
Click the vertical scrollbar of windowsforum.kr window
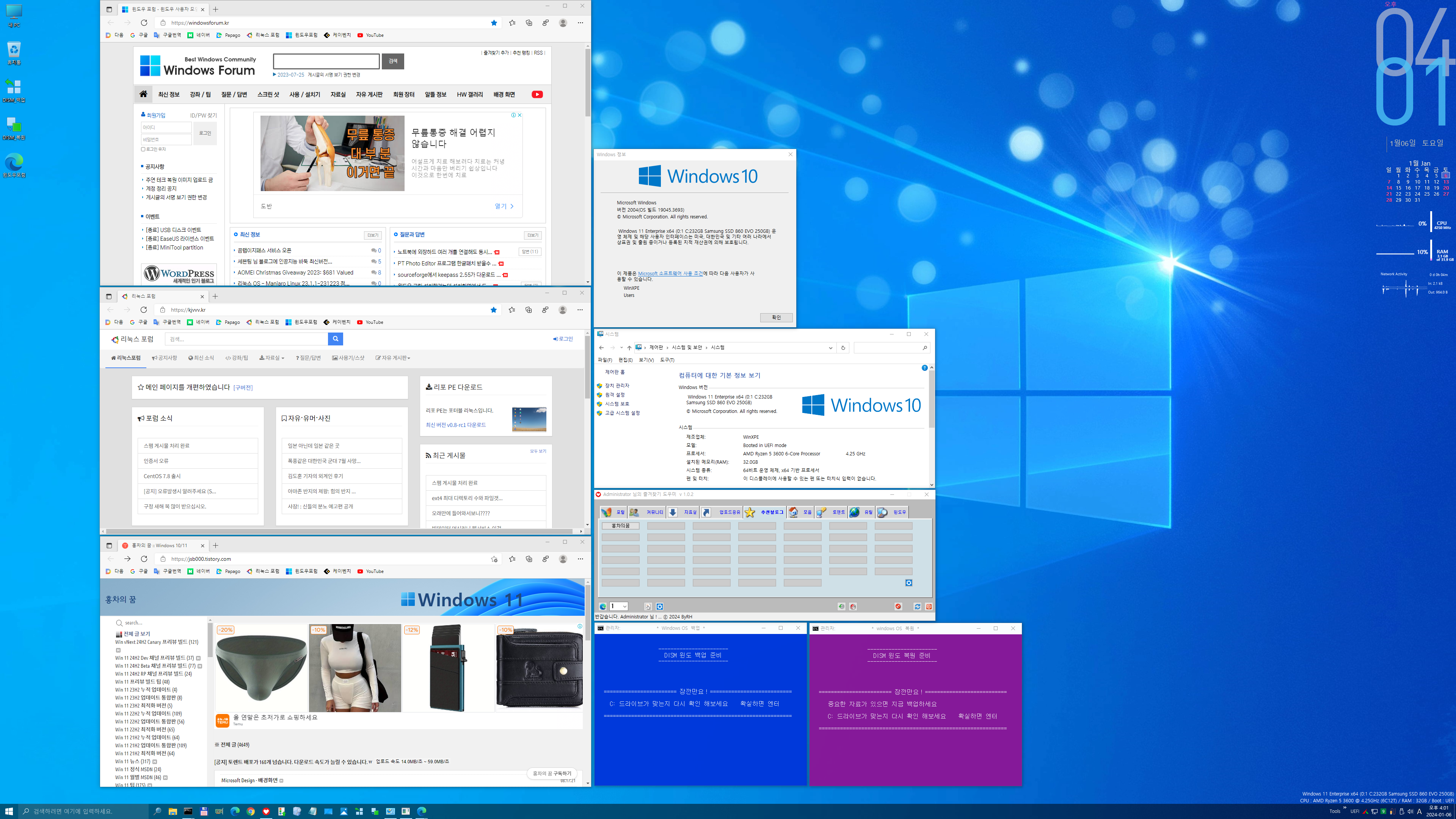click(x=588, y=83)
